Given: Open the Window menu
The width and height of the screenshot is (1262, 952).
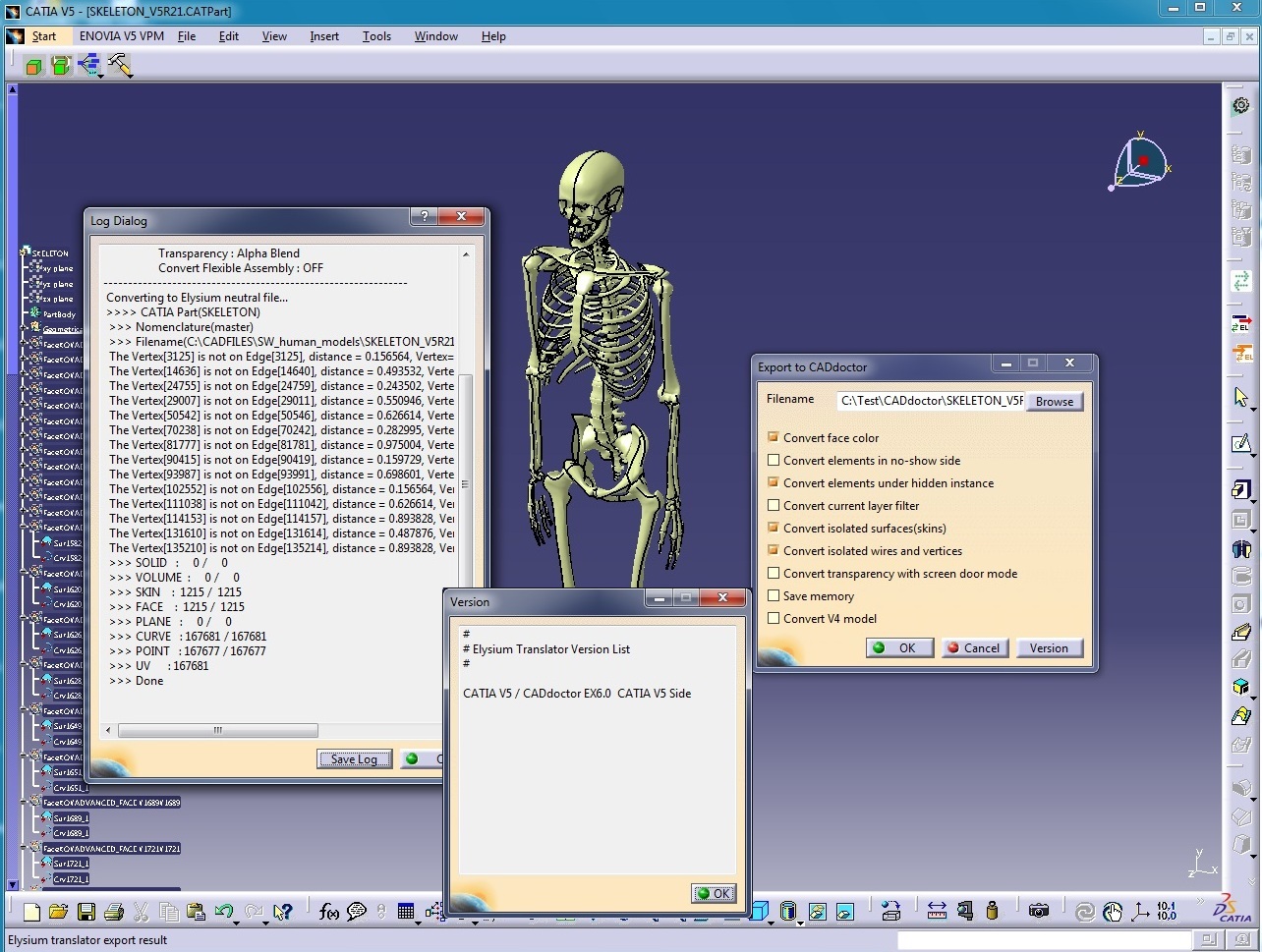Looking at the screenshot, I should click(x=436, y=36).
